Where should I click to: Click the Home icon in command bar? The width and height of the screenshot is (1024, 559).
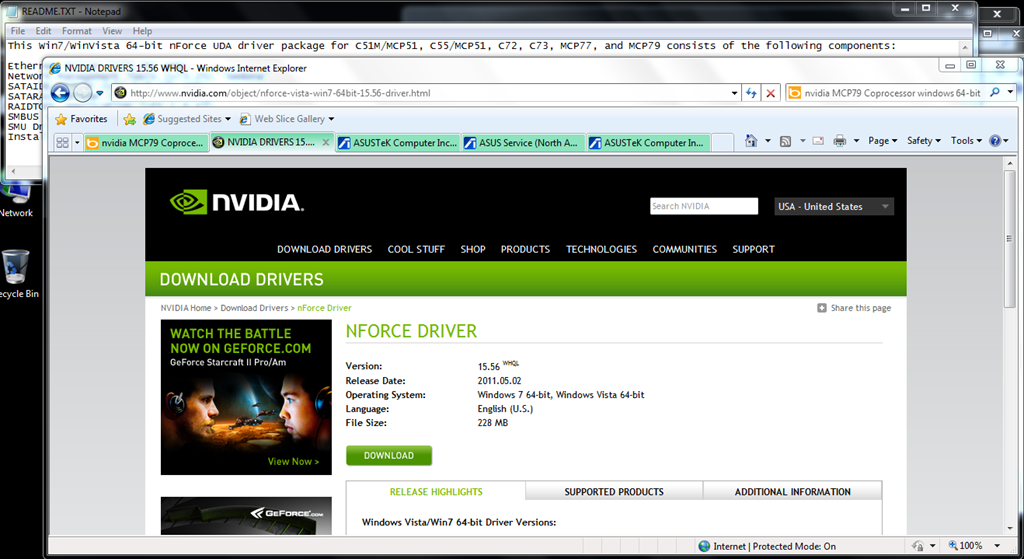tap(751, 141)
